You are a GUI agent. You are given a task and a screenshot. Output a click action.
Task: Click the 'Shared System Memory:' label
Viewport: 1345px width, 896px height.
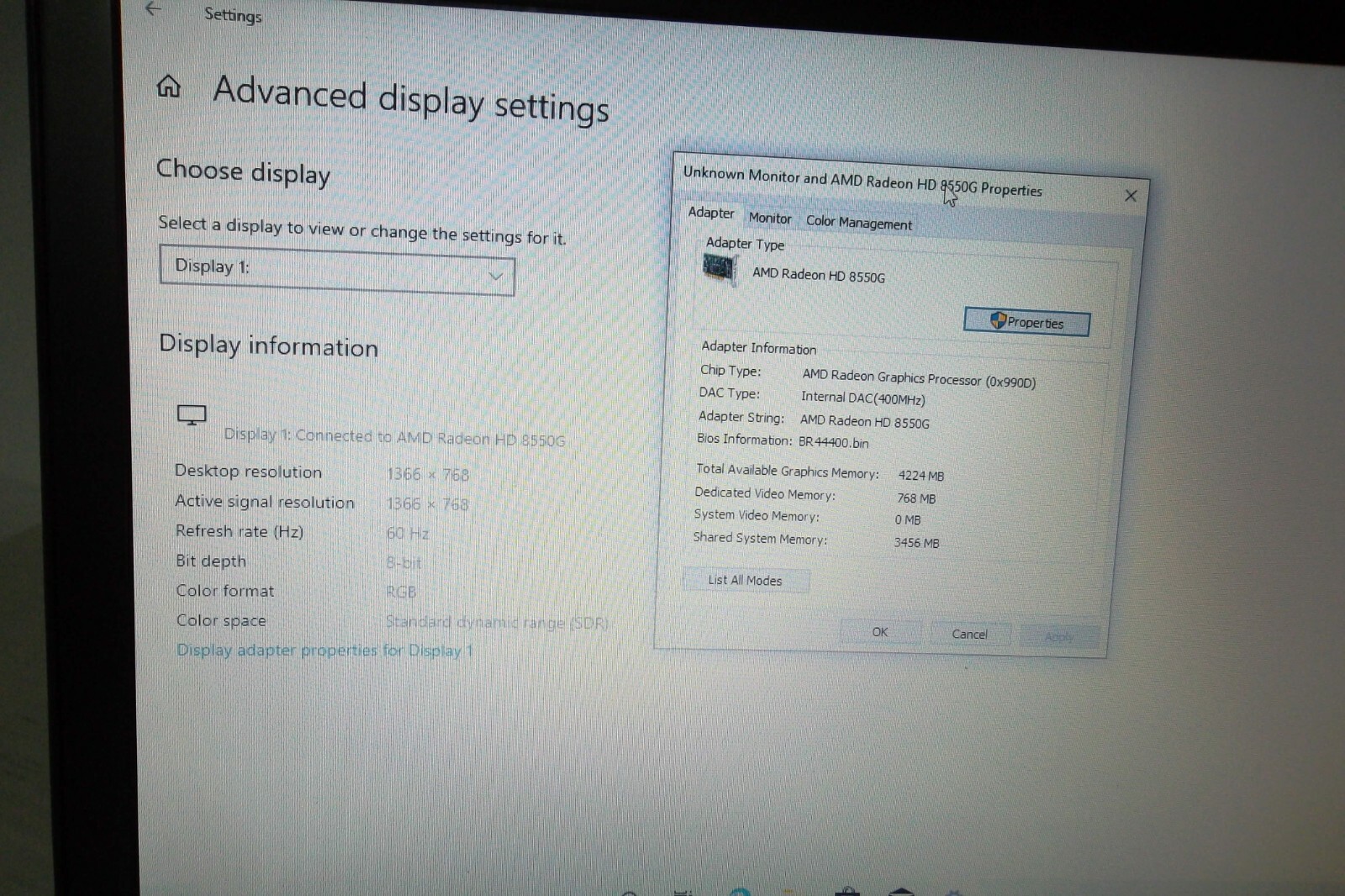pos(760,538)
